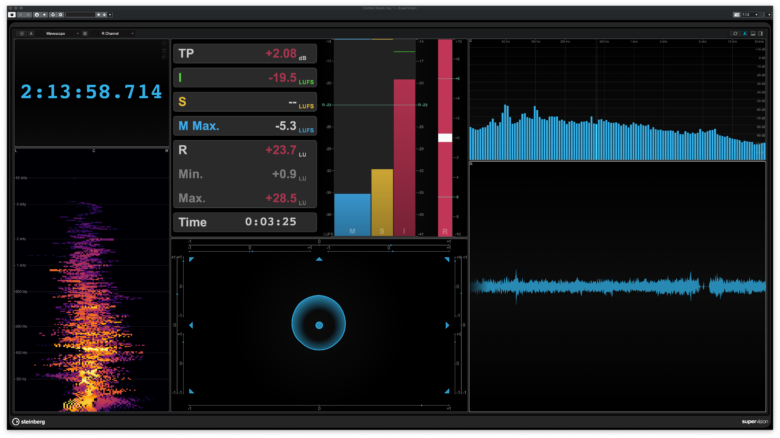Select the Integrated loudness (I) row
This screenshot has height=438, width=780.
(x=245, y=77)
